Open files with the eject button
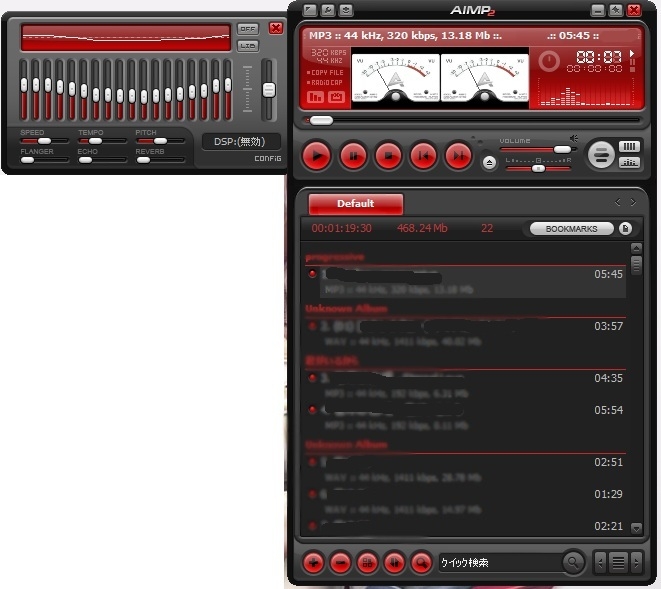The image size is (661, 589). pyautogui.click(x=489, y=163)
